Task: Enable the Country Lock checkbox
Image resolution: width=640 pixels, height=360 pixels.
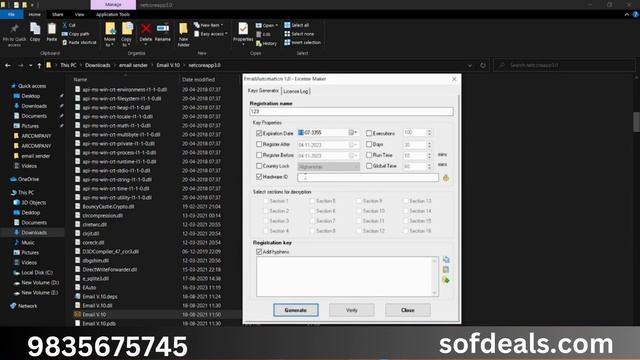Action: 259,166
